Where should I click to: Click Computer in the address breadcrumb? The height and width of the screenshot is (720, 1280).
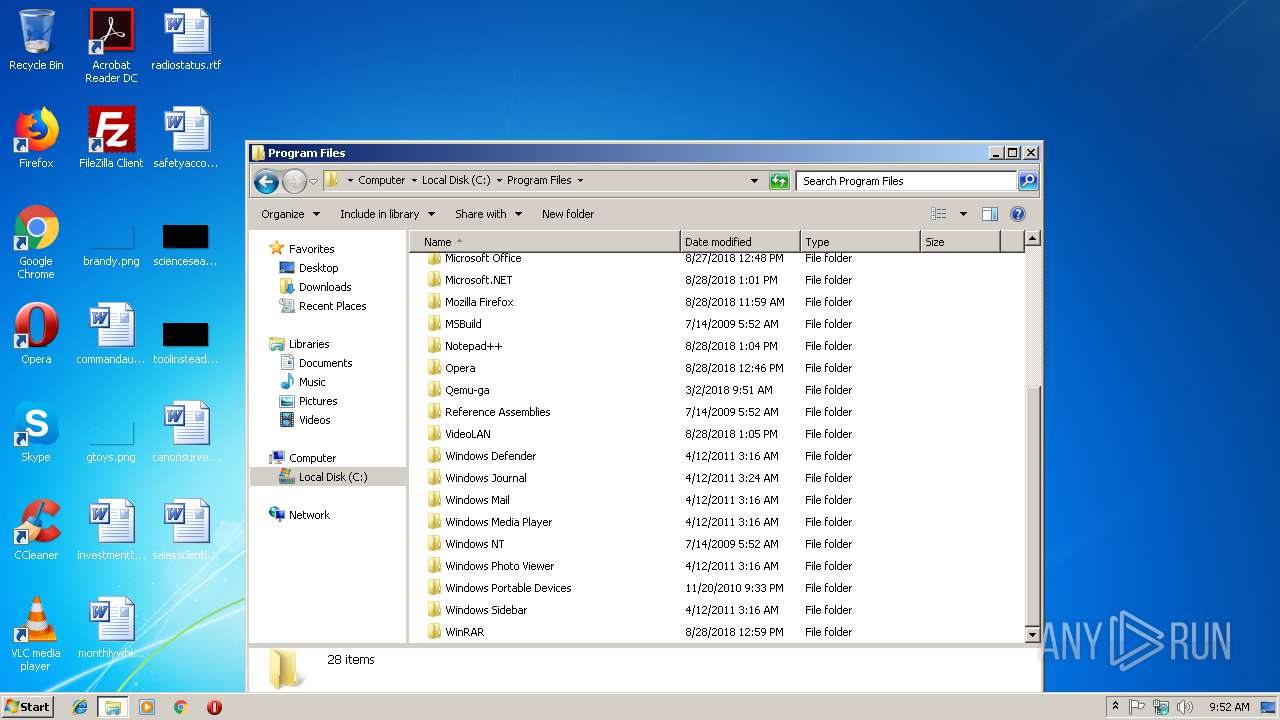coord(381,181)
